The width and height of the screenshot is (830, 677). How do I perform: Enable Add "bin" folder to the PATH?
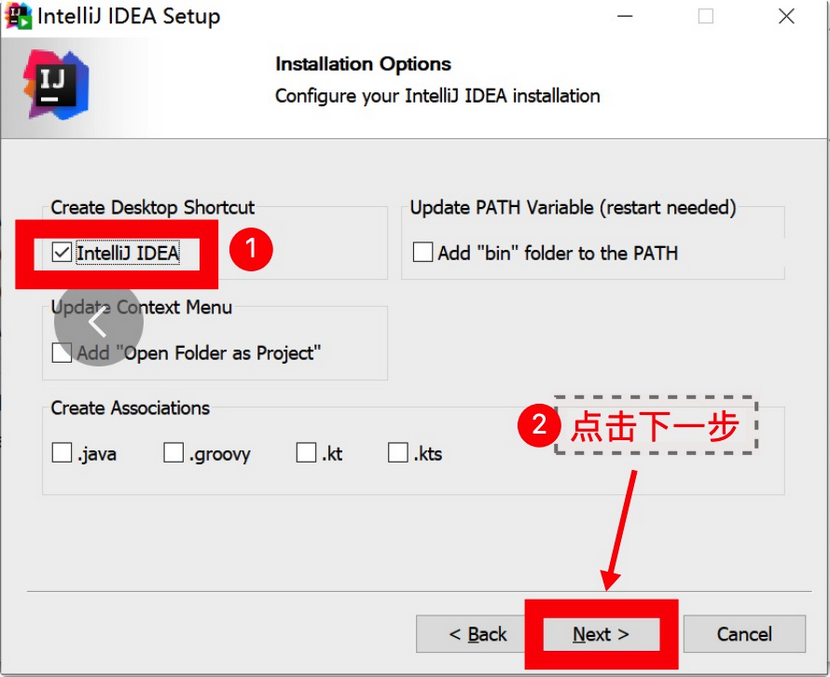[x=422, y=252]
